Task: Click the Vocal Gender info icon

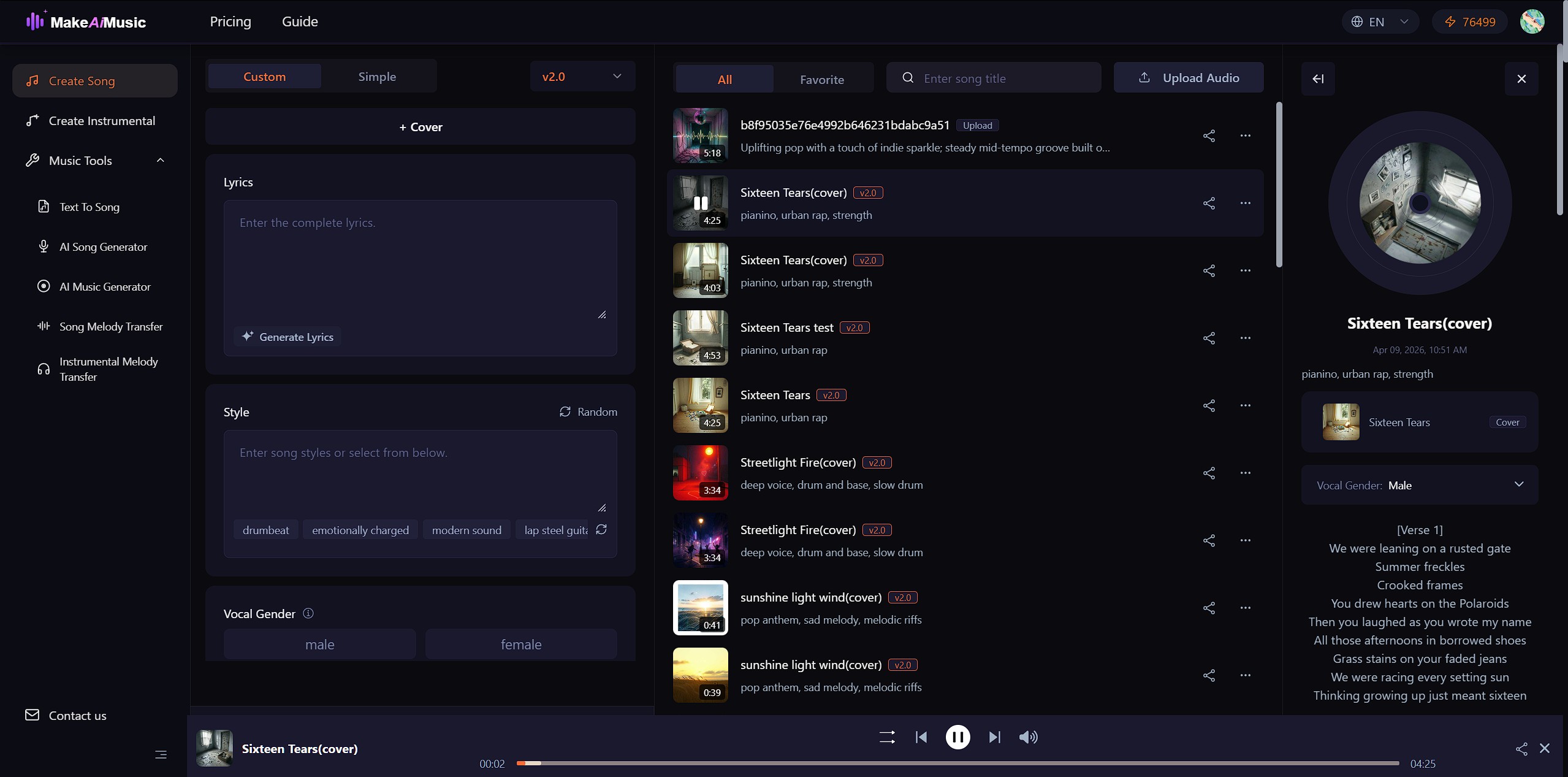Action: tap(308, 613)
